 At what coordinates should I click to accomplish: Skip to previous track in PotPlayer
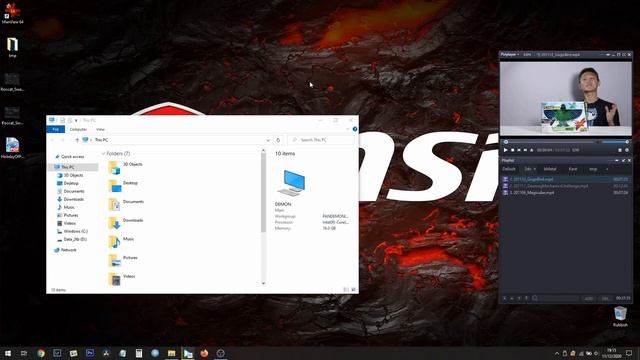tap(519, 150)
